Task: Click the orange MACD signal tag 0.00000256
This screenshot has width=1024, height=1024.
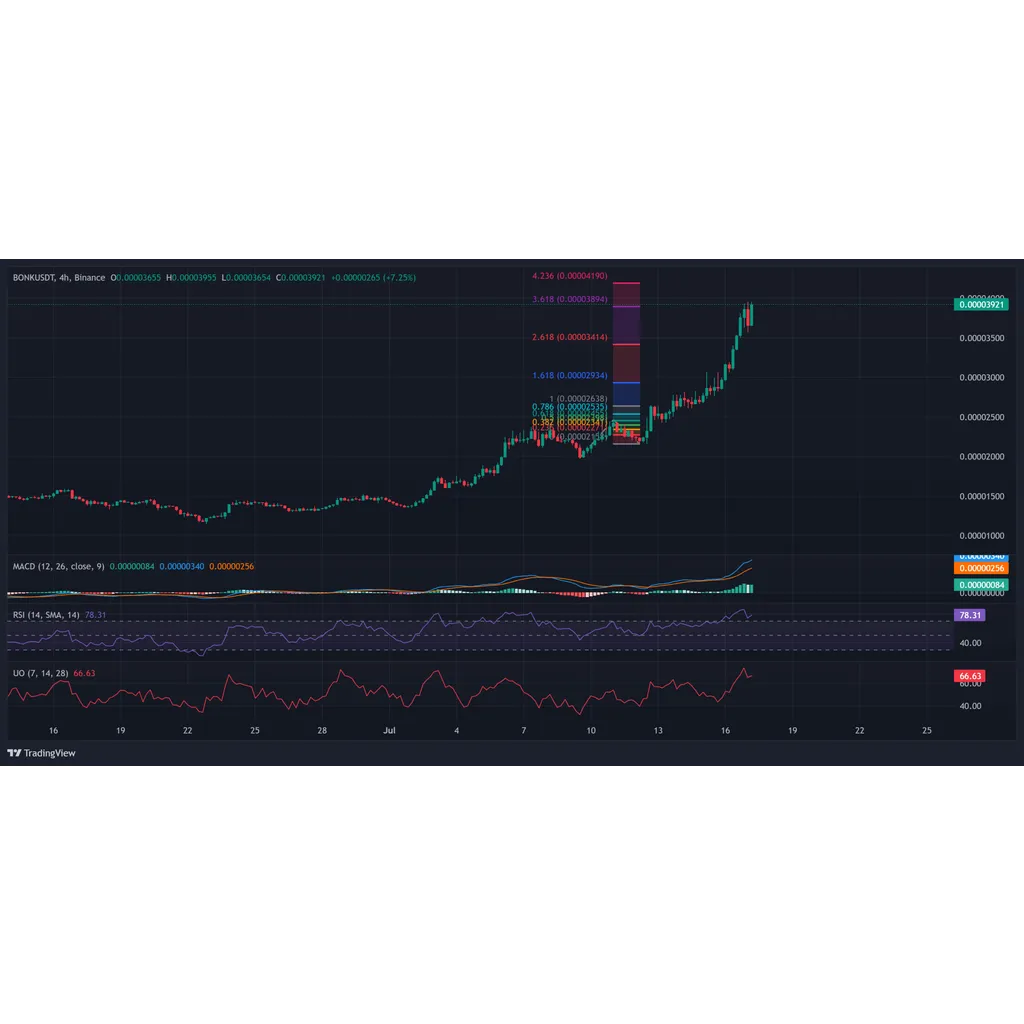Action: click(x=981, y=568)
